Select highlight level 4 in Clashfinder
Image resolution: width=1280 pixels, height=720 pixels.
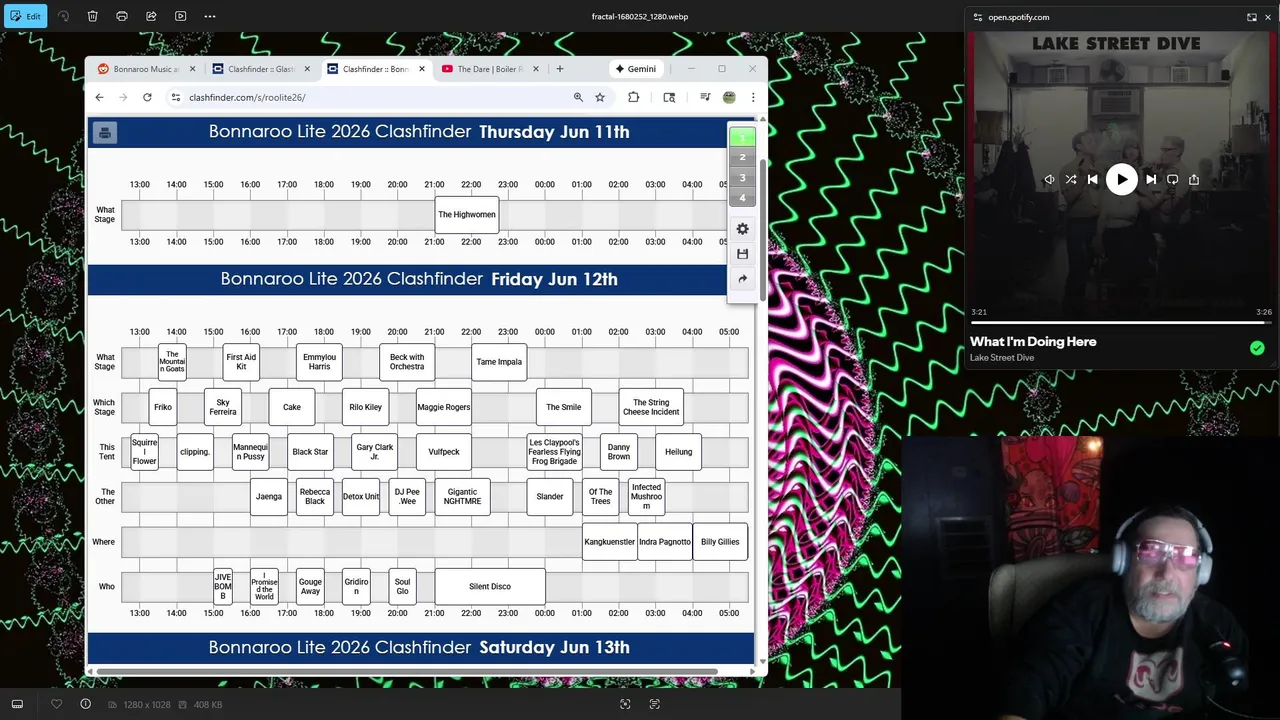[x=742, y=197]
